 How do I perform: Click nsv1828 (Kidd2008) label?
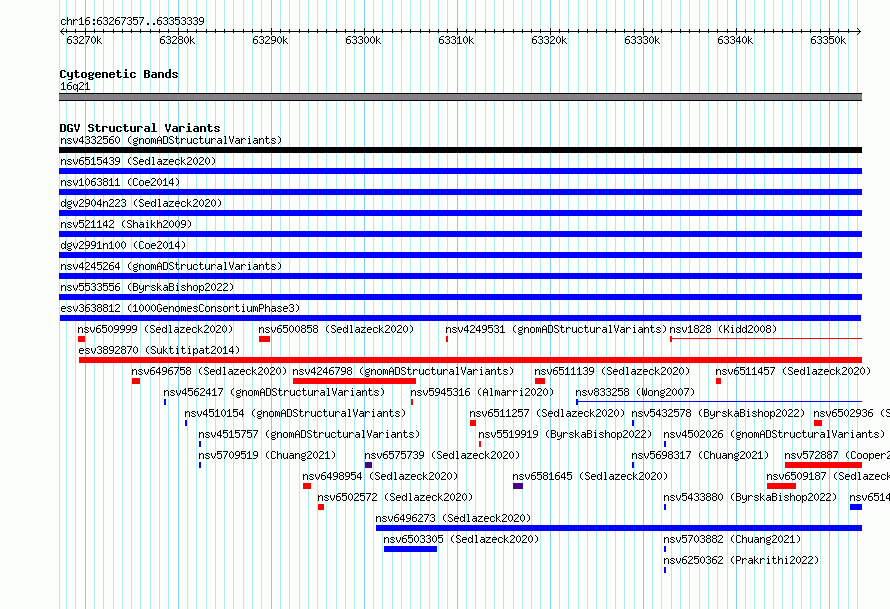click(723, 329)
